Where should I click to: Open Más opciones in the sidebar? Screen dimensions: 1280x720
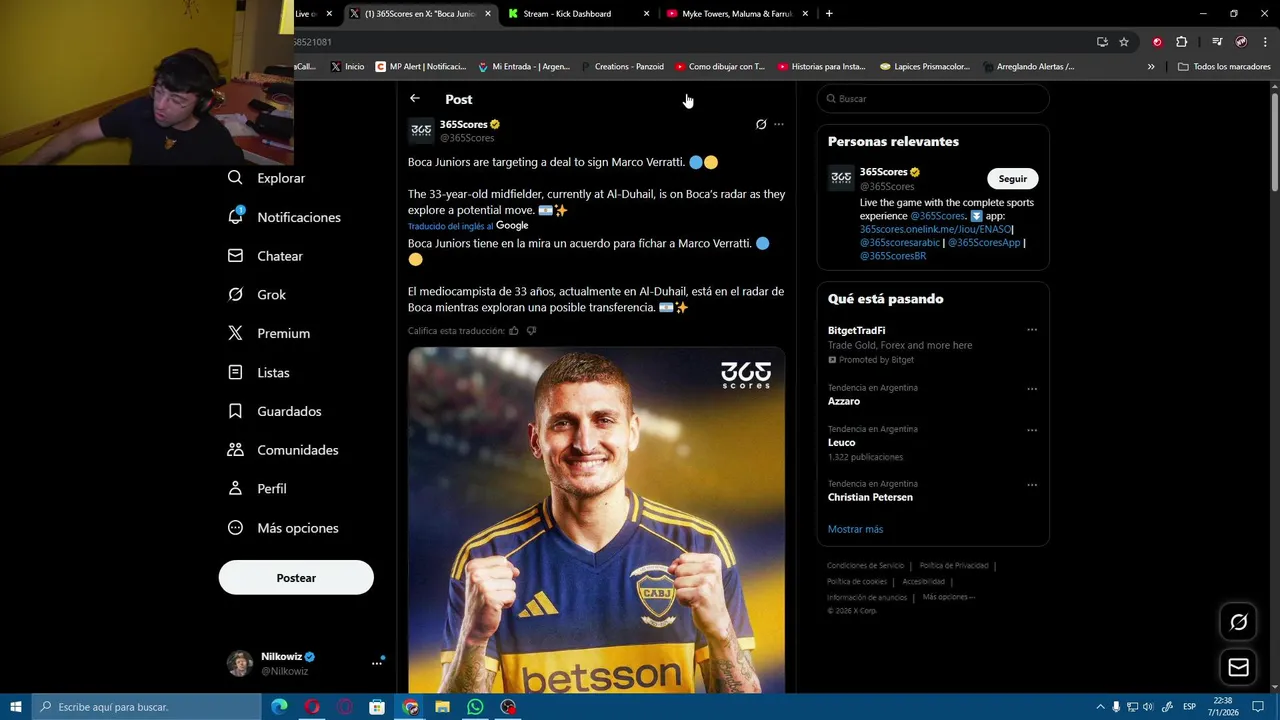[283, 528]
